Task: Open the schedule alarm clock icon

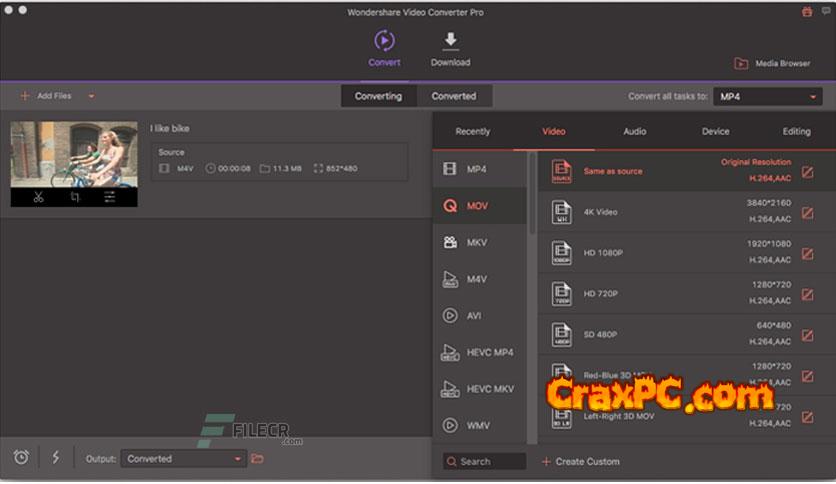Action: click(21, 457)
